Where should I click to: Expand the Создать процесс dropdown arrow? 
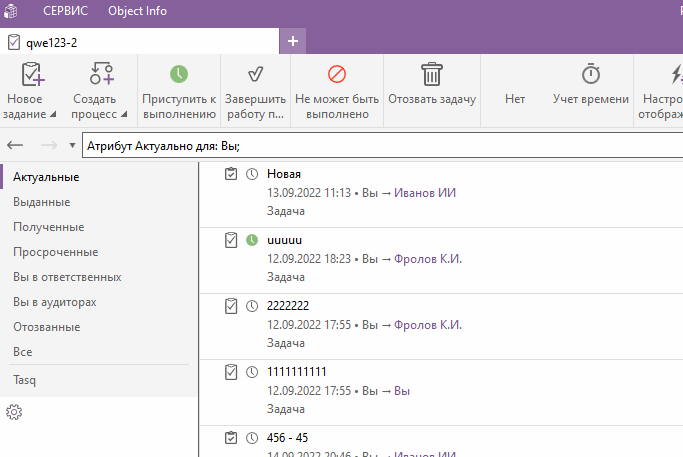123,115
